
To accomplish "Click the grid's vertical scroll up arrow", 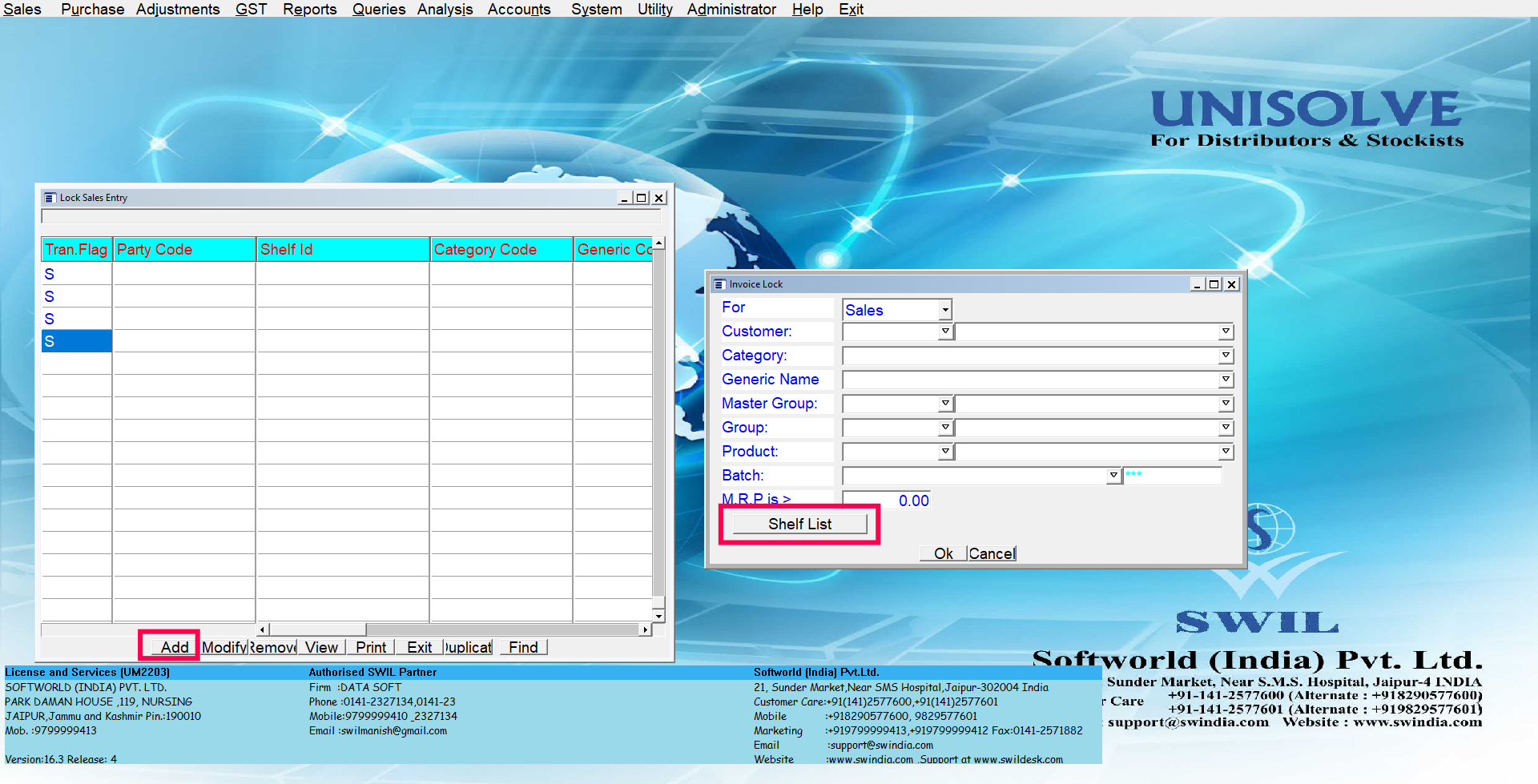I will pyautogui.click(x=658, y=243).
